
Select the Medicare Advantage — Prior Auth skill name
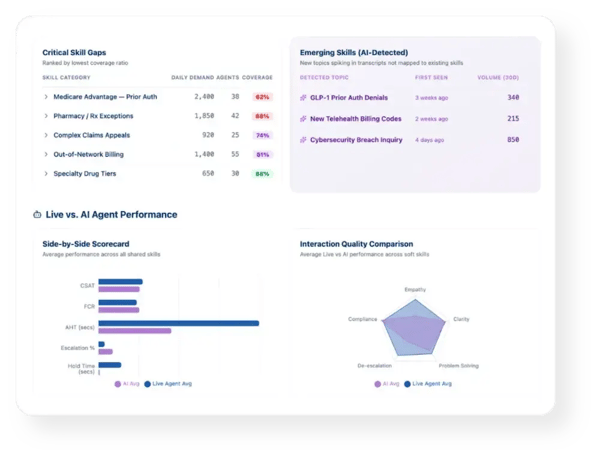(x=105, y=97)
